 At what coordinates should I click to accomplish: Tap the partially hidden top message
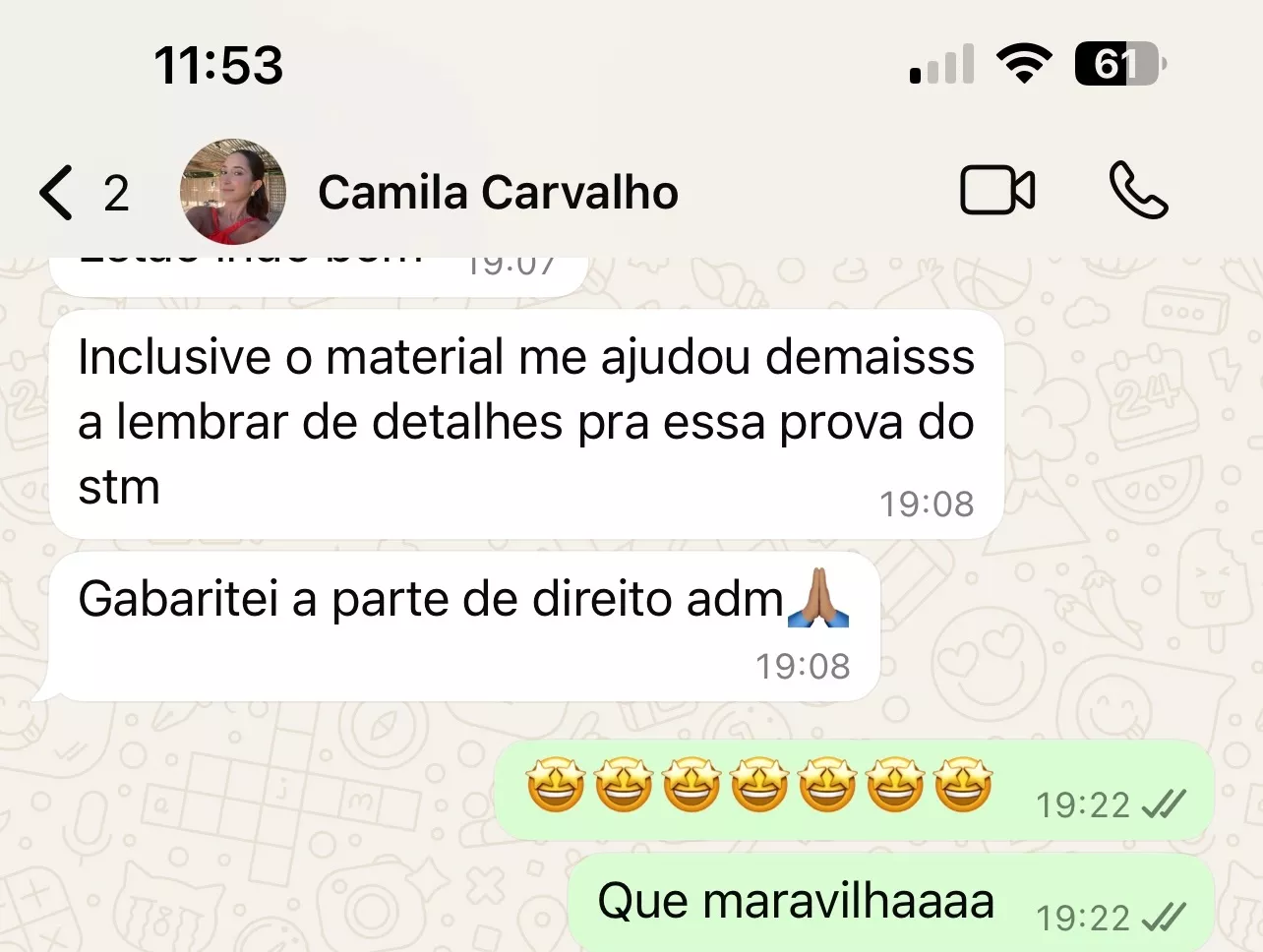(319, 275)
